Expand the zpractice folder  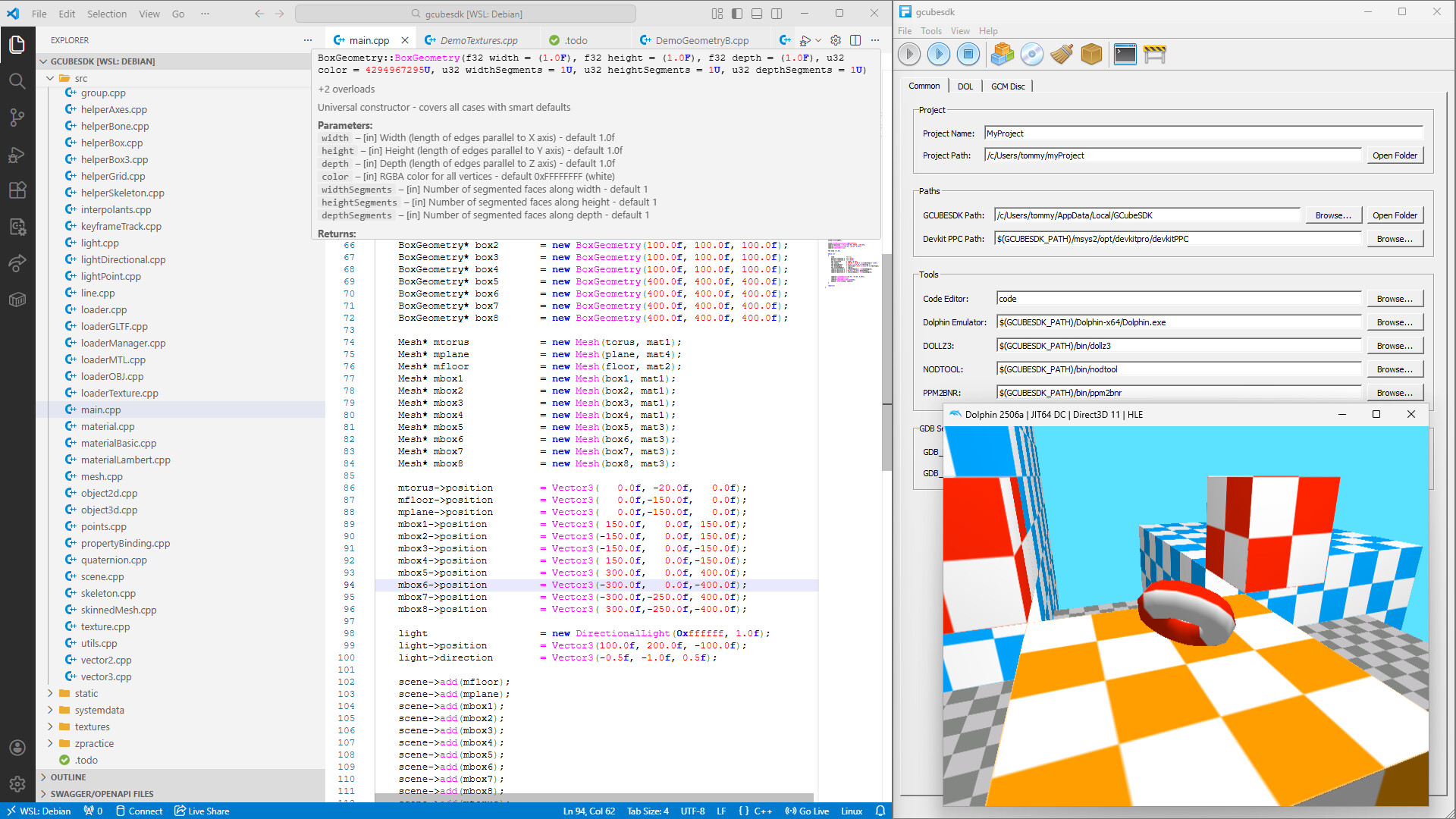point(50,743)
